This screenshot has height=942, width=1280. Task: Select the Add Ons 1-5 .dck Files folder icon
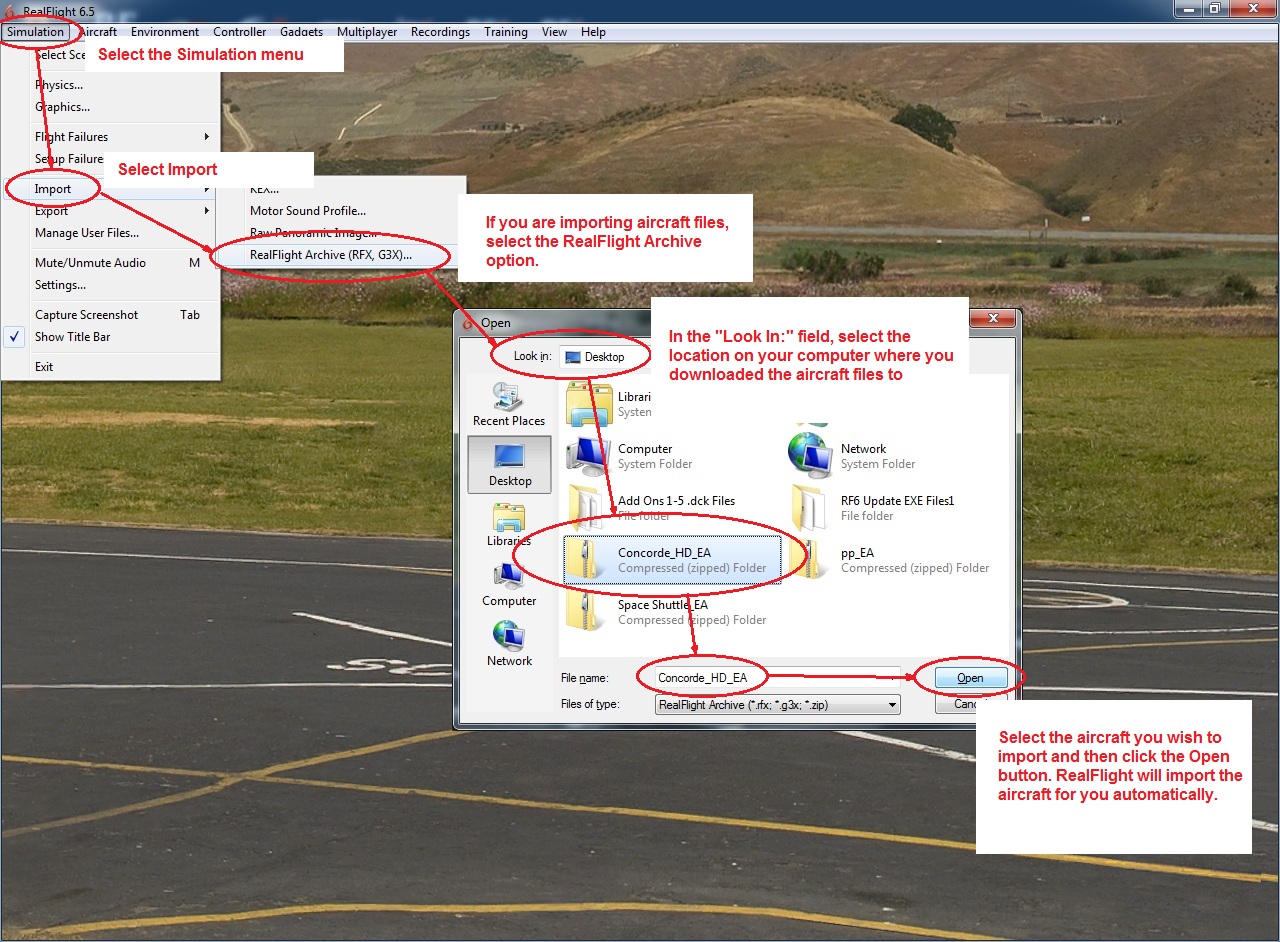[x=588, y=508]
